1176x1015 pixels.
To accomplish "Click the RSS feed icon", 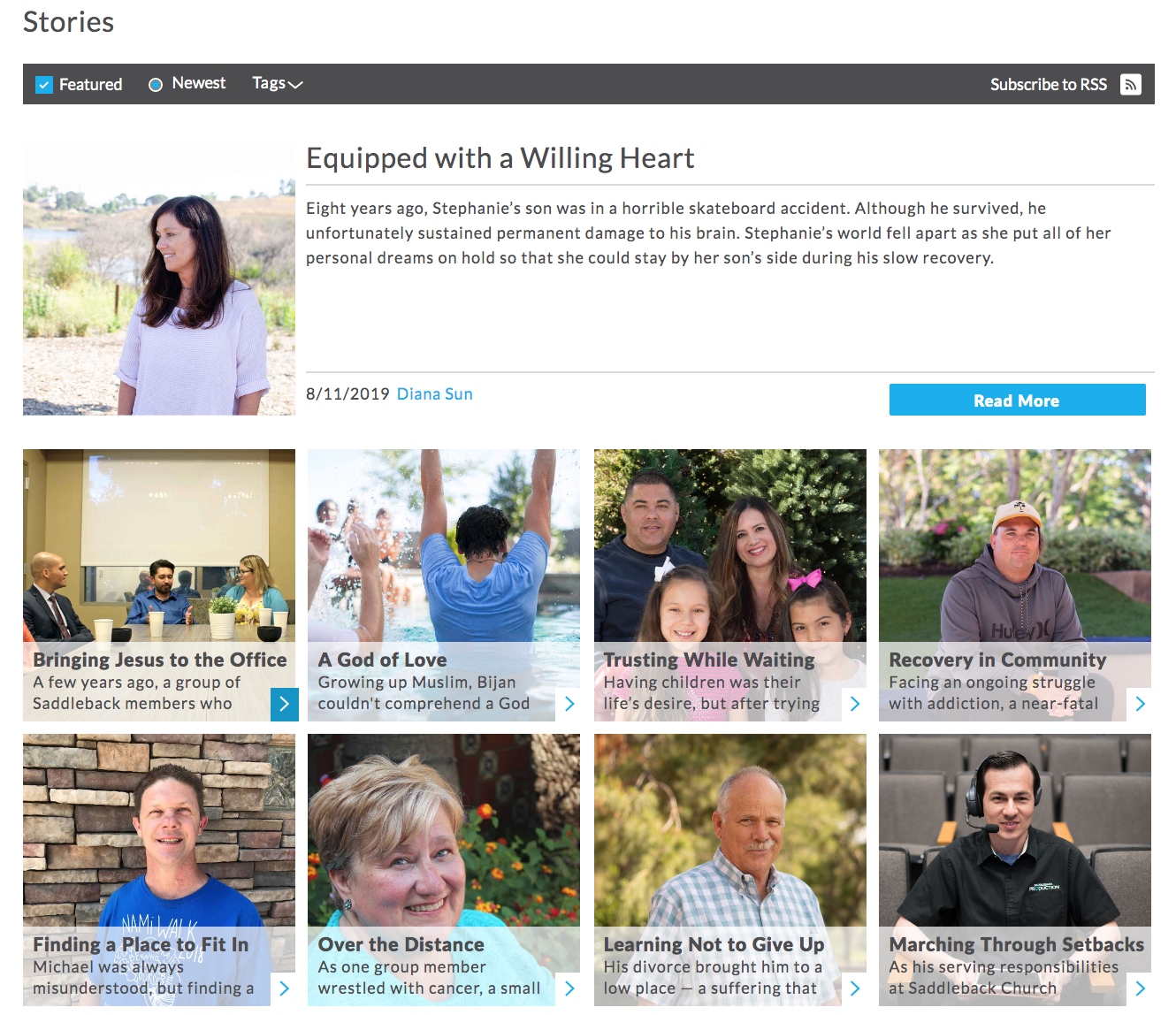I will (x=1130, y=84).
